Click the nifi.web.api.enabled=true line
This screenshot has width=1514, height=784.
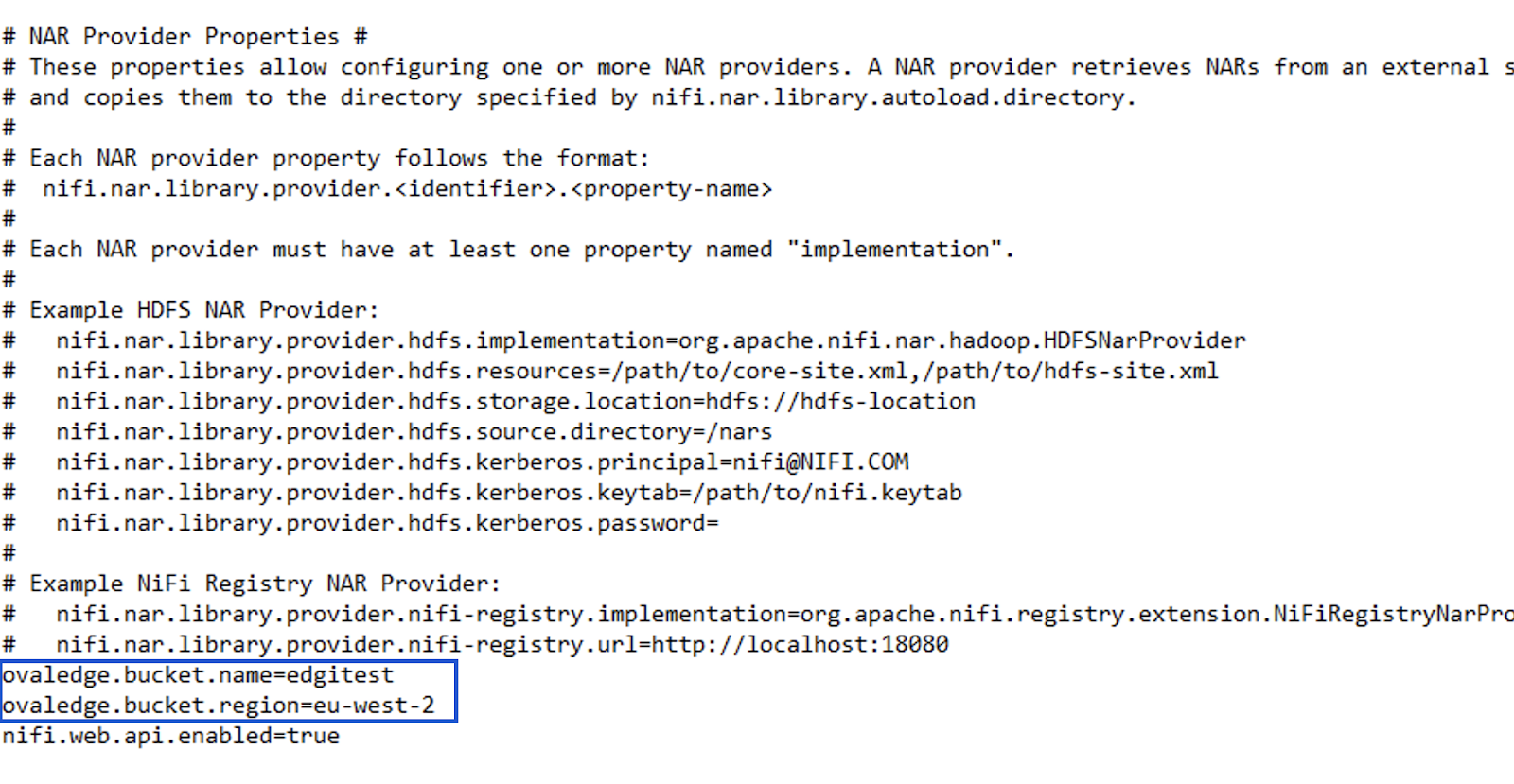coord(170,736)
